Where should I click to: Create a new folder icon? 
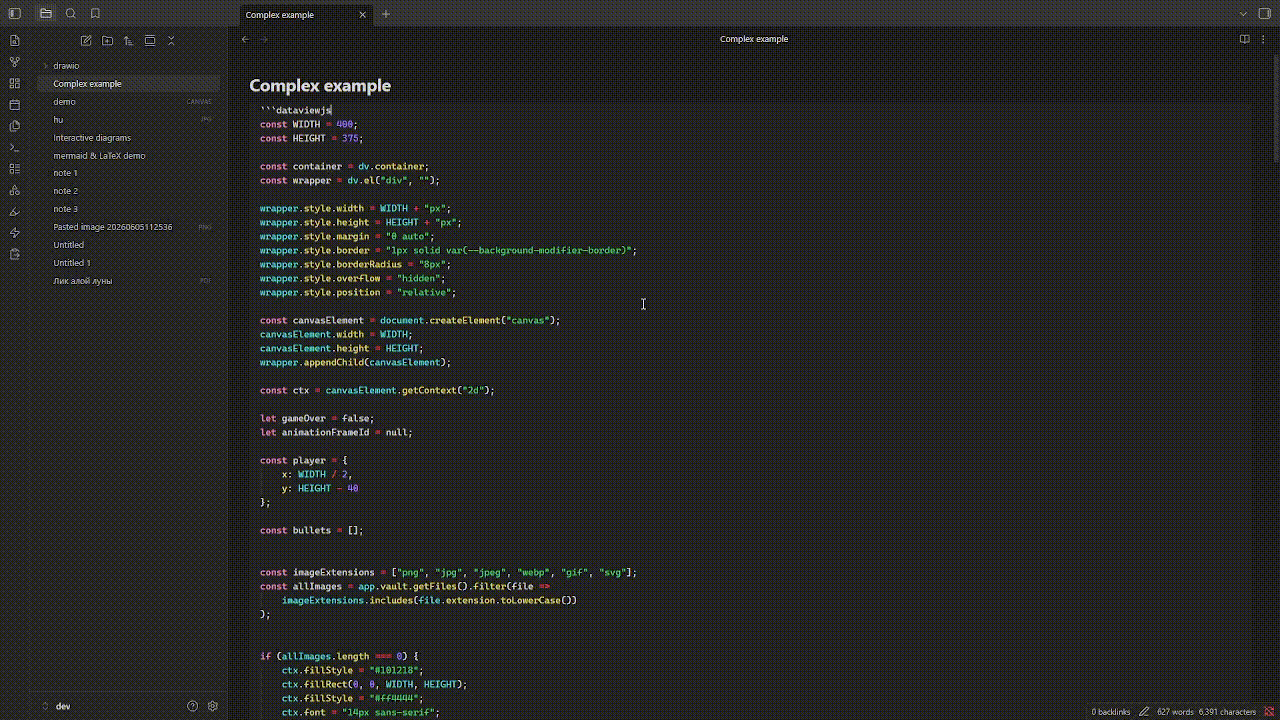[107, 41]
